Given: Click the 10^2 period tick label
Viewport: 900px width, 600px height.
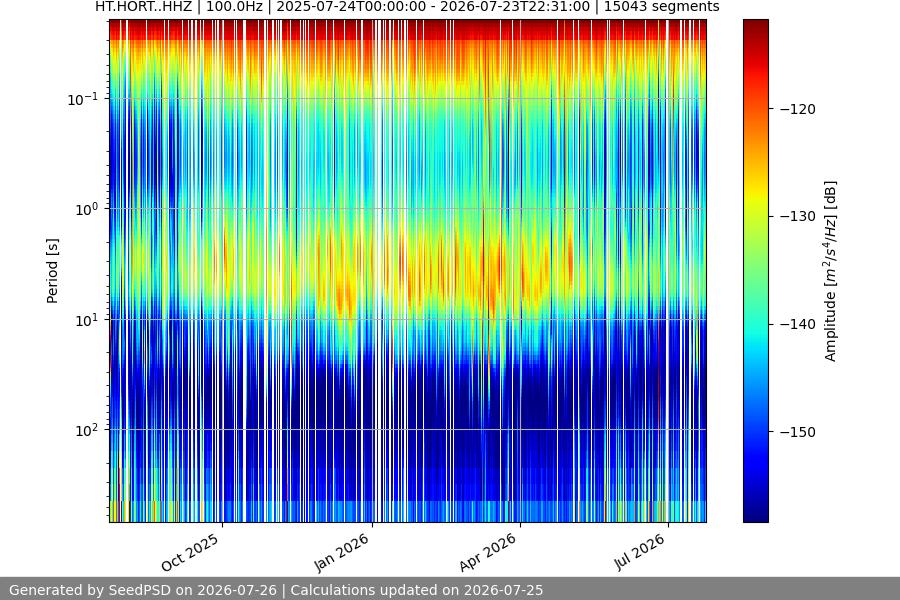Looking at the screenshot, I should tap(87, 431).
